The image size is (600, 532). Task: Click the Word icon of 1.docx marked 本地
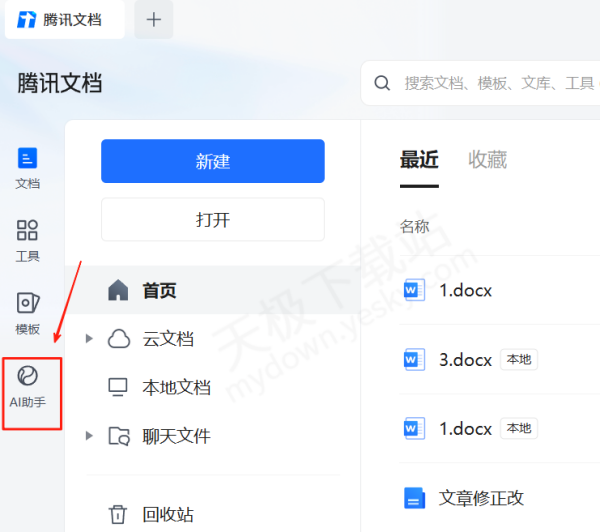click(x=414, y=428)
